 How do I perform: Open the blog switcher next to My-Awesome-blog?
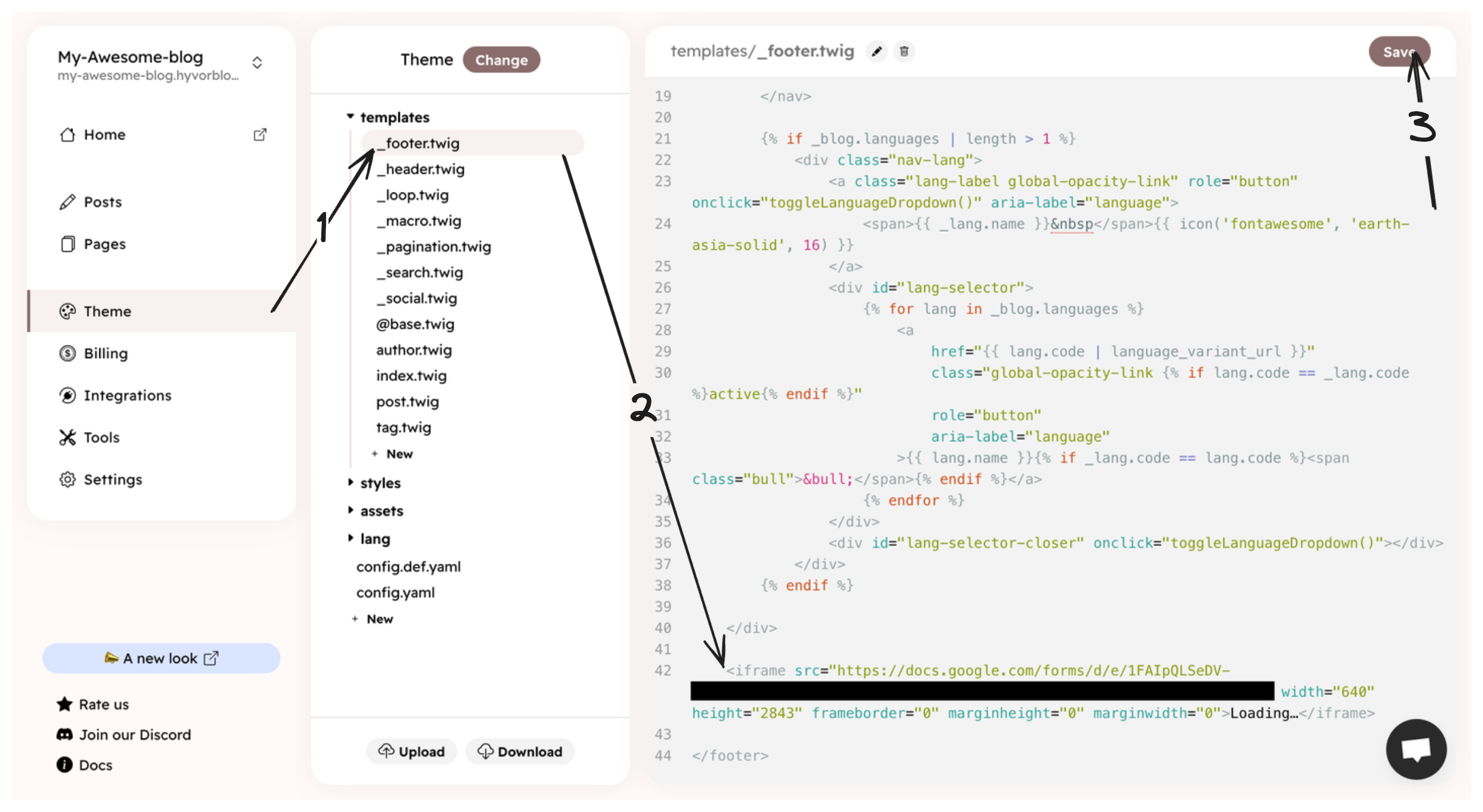pos(257,63)
